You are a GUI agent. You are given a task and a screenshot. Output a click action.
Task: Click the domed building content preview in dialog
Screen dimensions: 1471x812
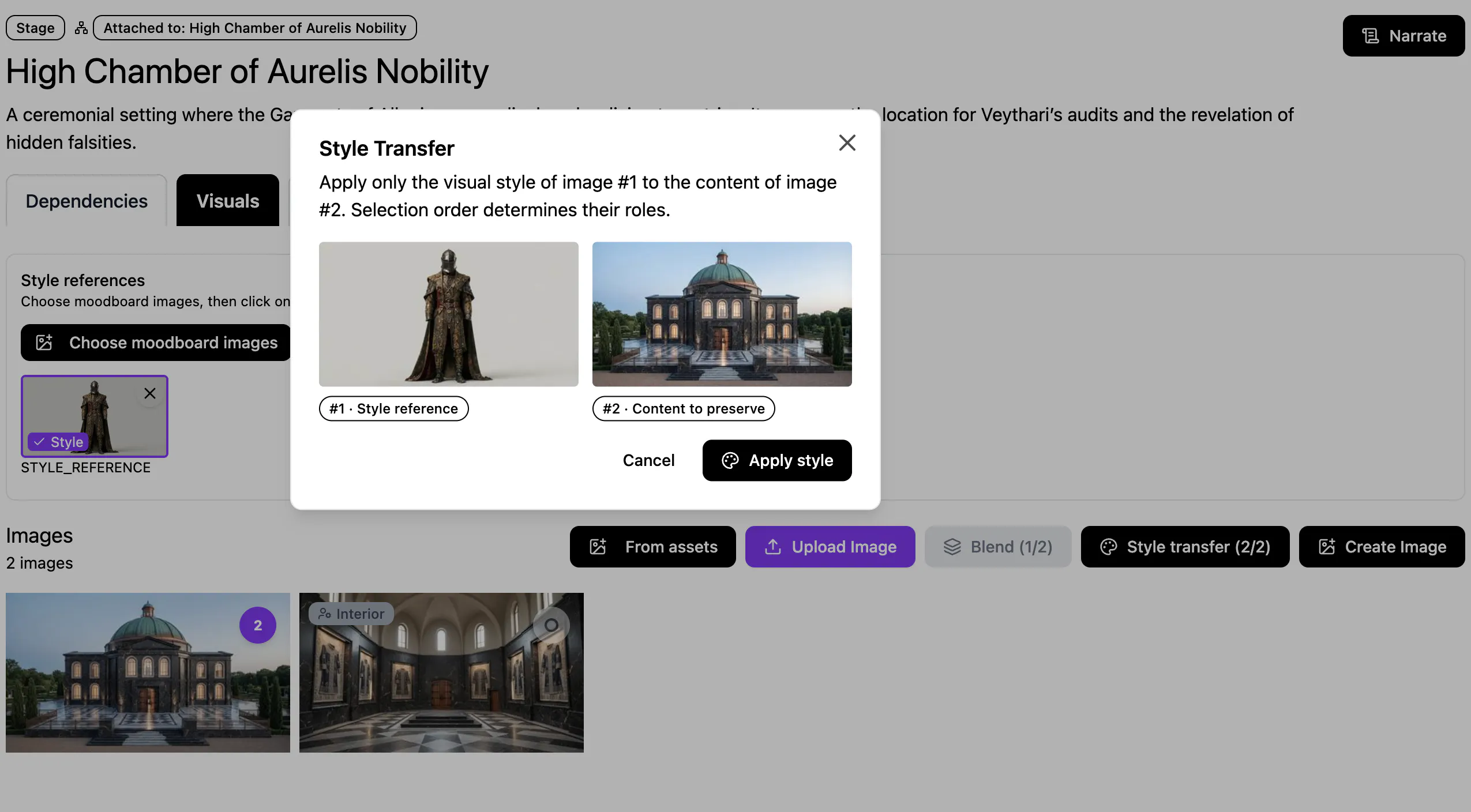click(722, 314)
